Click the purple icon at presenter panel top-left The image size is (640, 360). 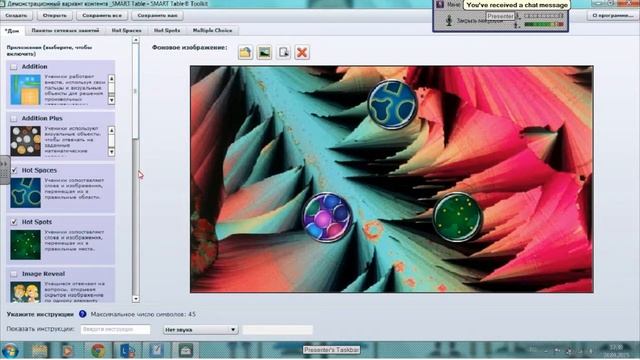440,4
